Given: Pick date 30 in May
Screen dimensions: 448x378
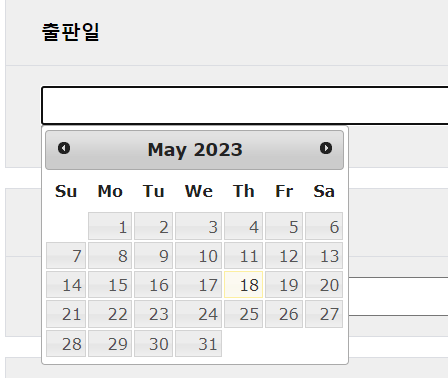Looking at the screenshot, I should (153, 343).
